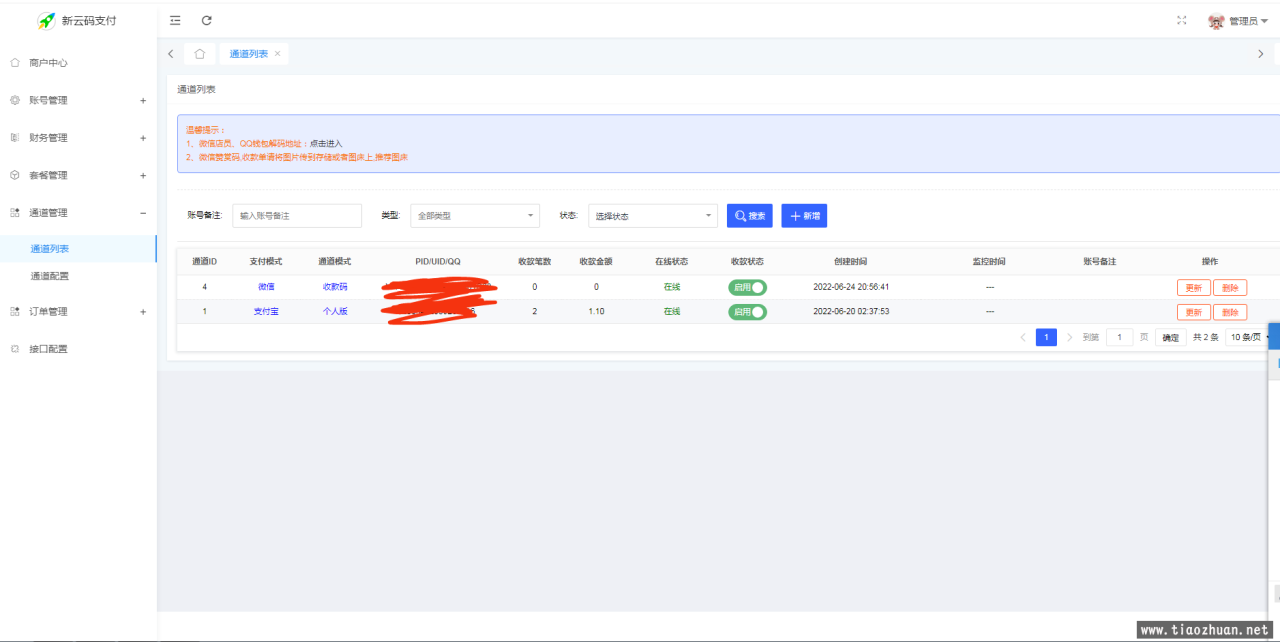The image size is (1280, 642).
Task: Click the administrator avatar icon
Action: click(1216, 21)
